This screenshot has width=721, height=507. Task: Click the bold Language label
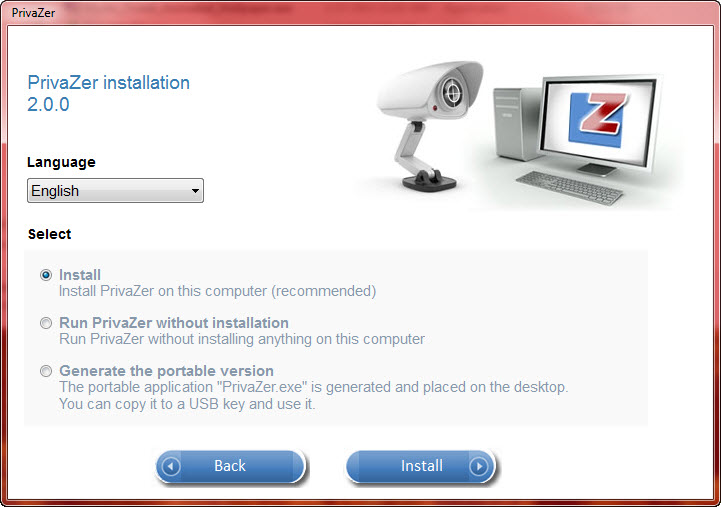pos(61,162)
